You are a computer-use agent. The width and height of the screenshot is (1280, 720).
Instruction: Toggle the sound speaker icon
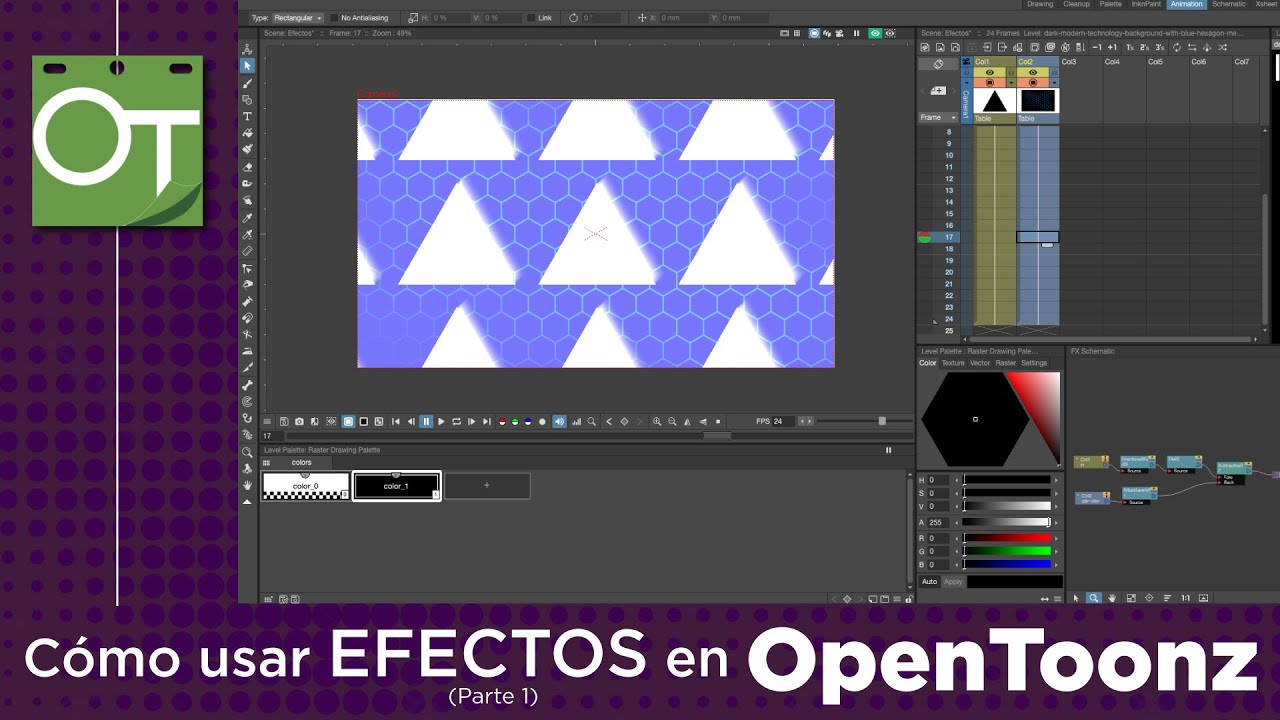click(x=559, y=422)
